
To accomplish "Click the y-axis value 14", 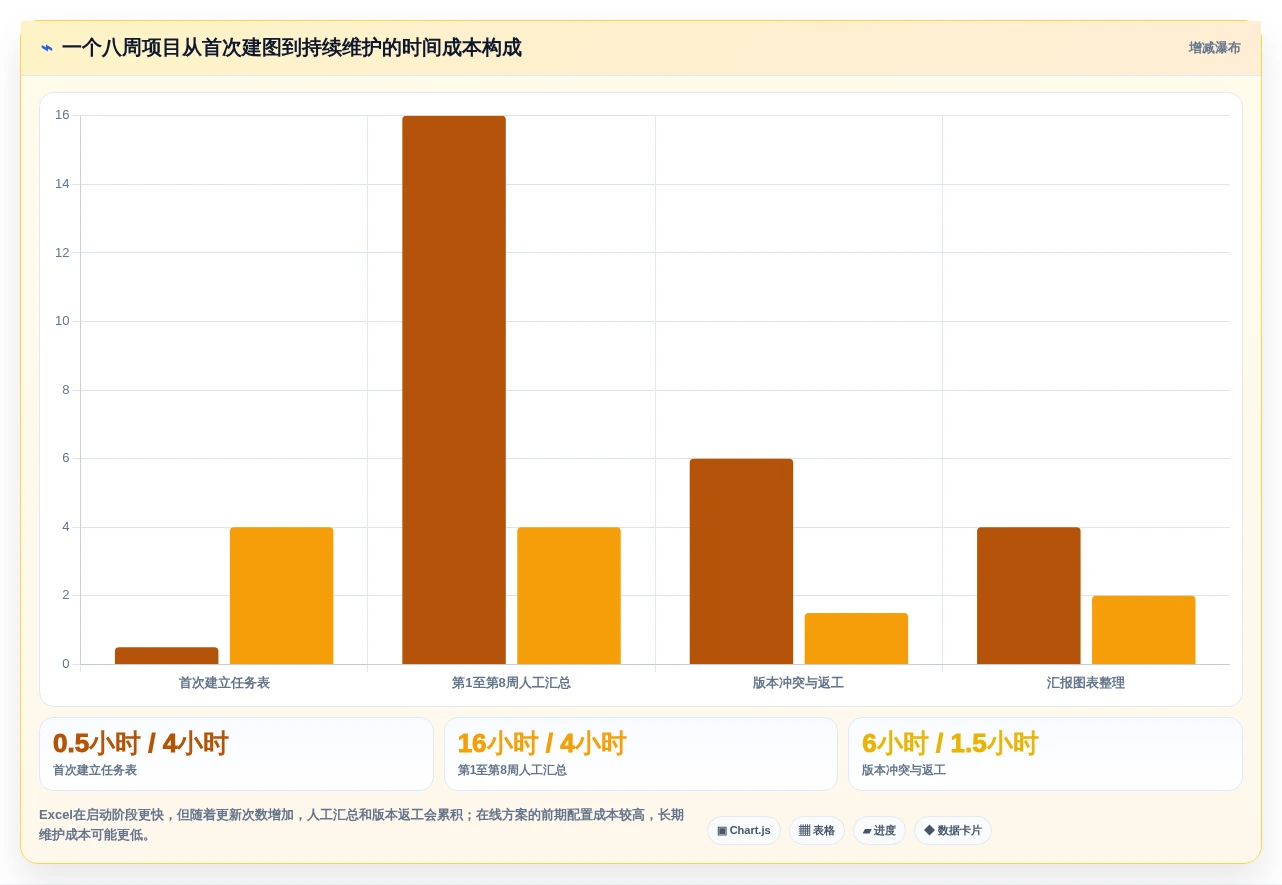I will point(62,184).
